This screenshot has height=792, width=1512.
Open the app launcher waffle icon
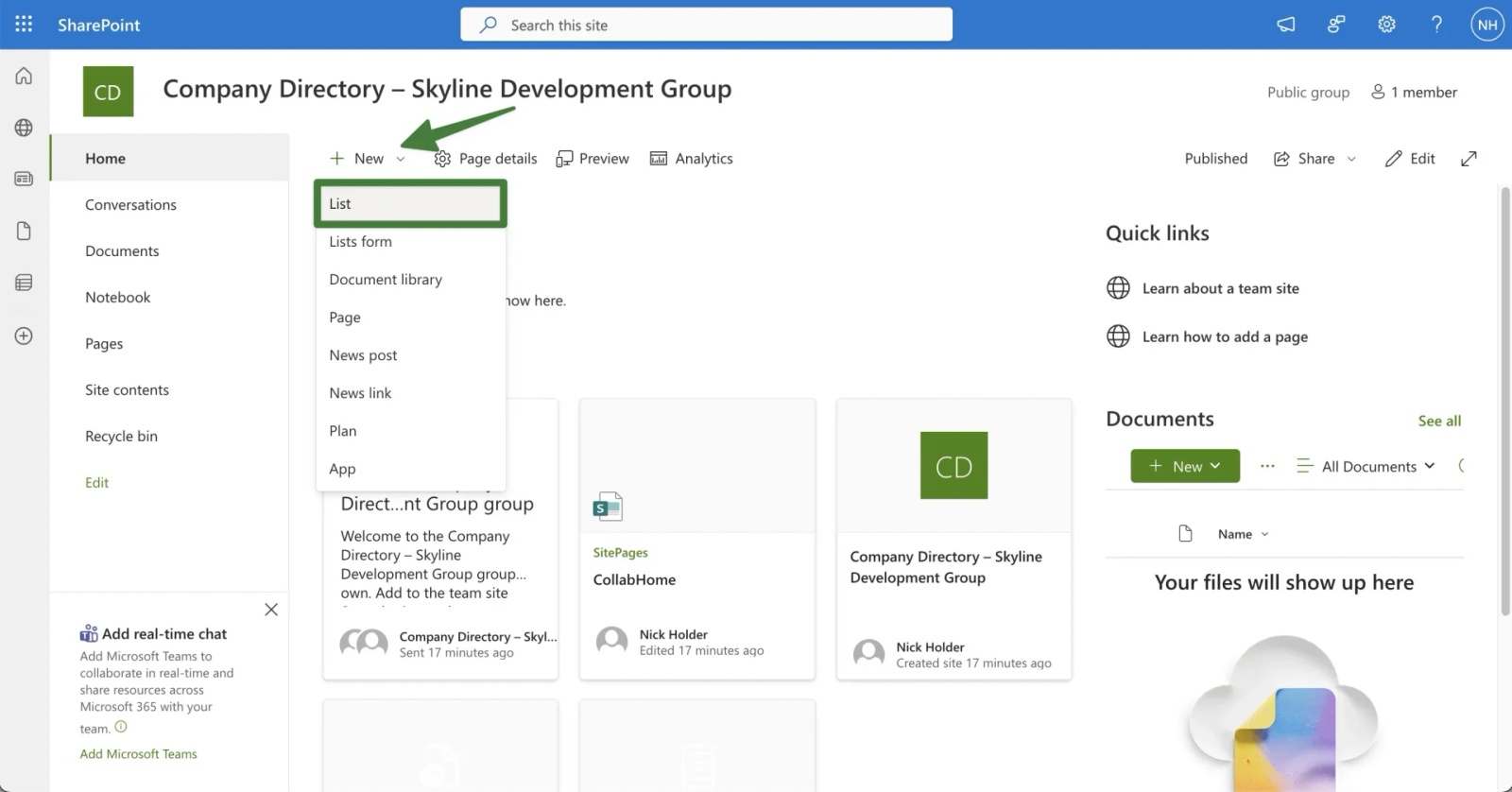pyautogui.click(x=24, y=25)
